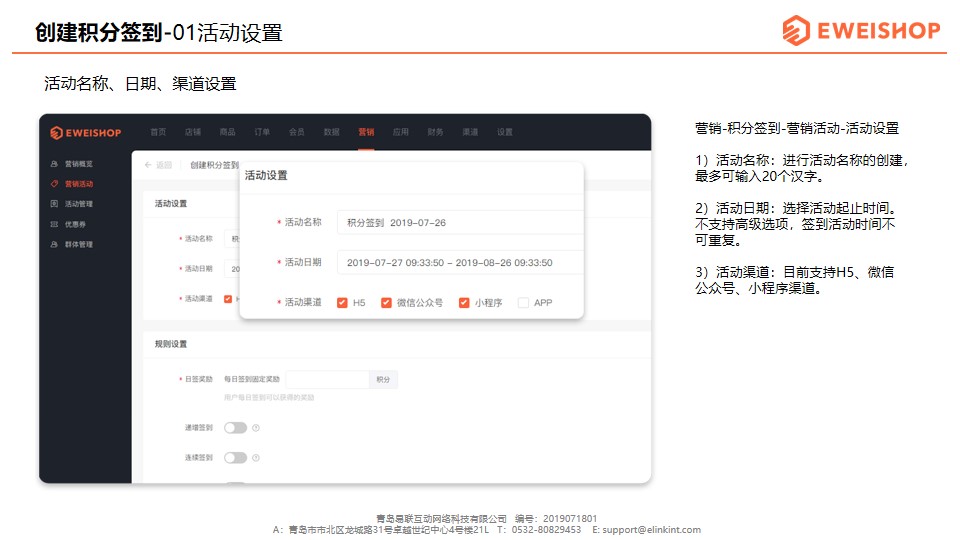This screenshot has width=960, height=540.
Task: Click the text 营销-积分签到-营销活动-活动设置
Action: point(797,129)
